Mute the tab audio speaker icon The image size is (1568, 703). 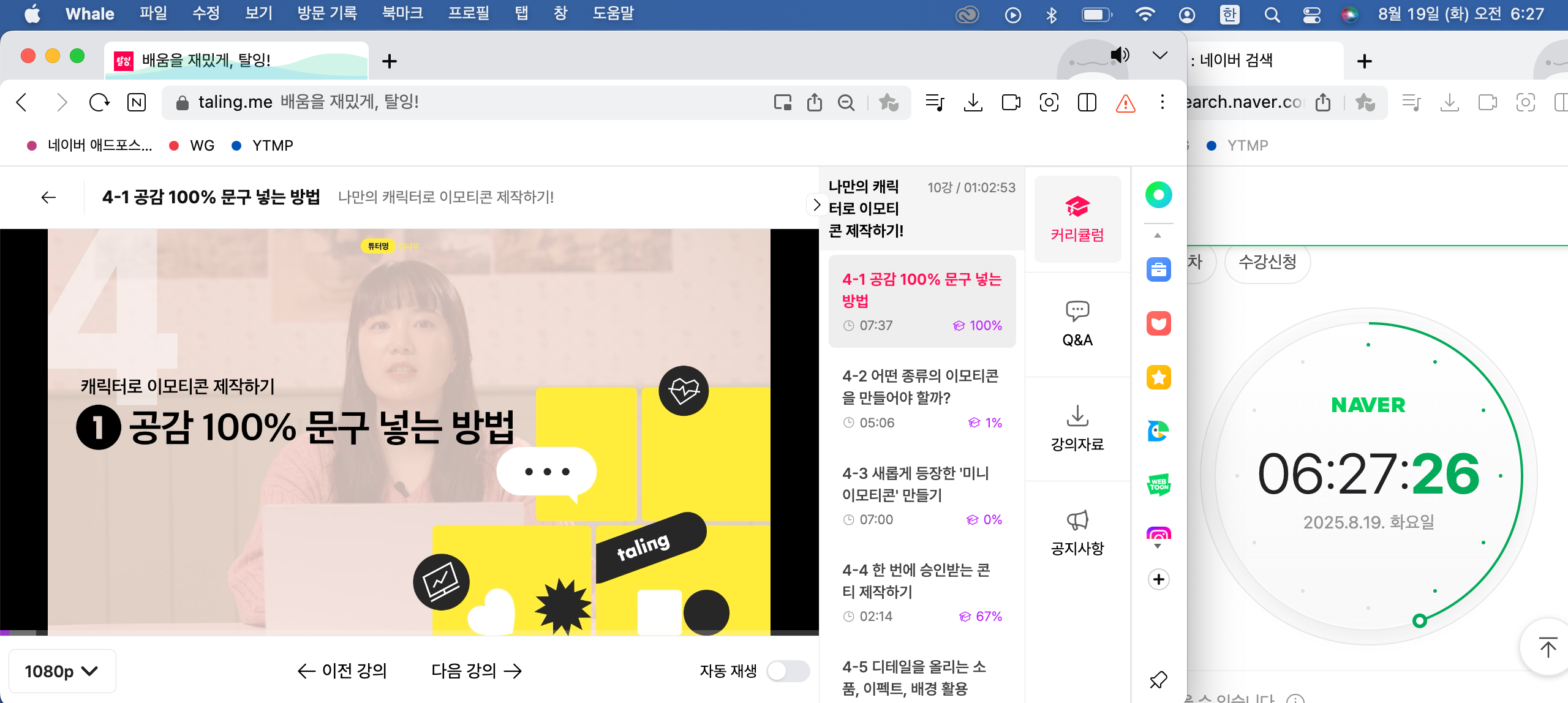[1119, 55]
